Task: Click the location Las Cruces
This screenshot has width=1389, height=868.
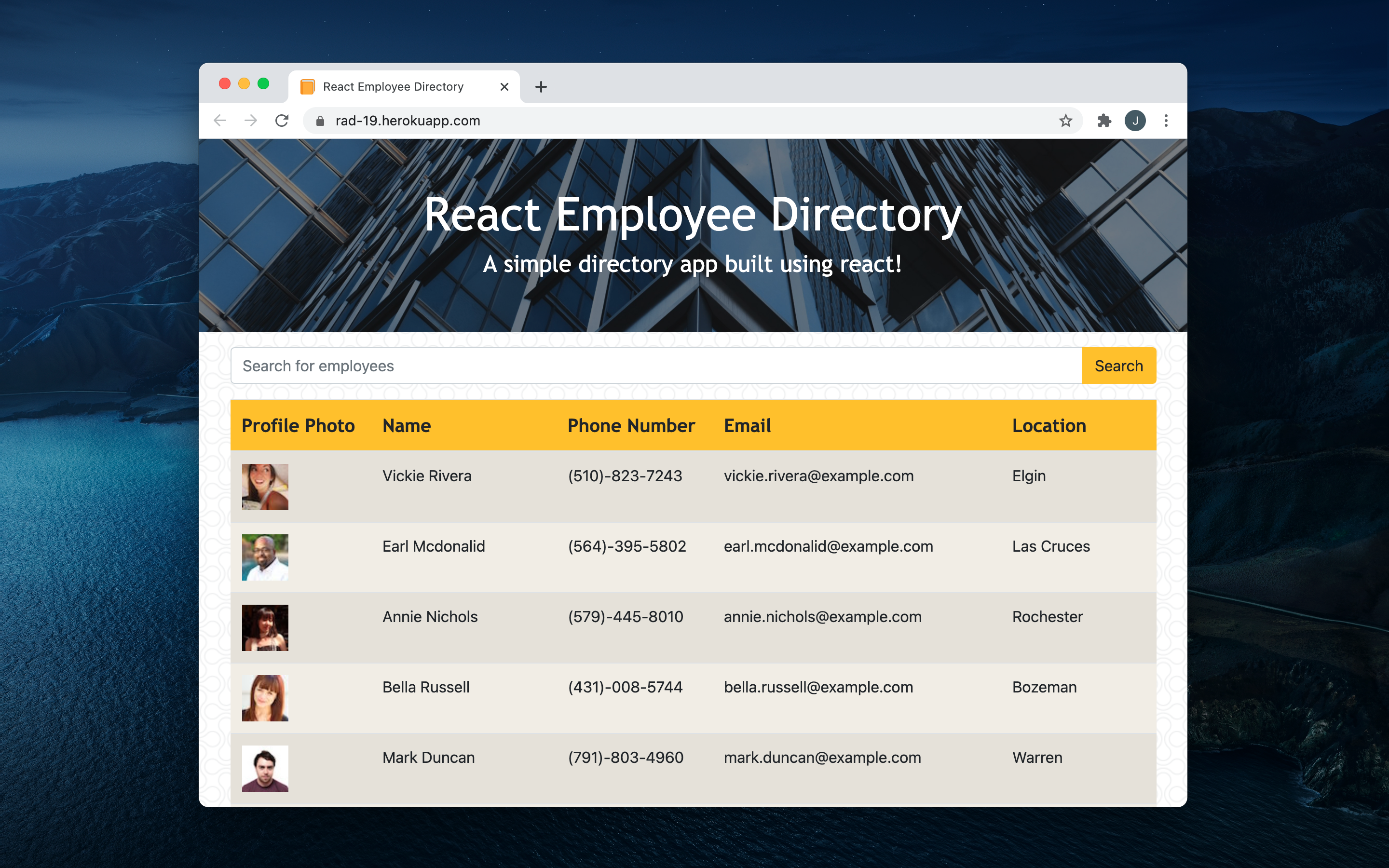Action: pyautogui.click(x=1051, y=546)
